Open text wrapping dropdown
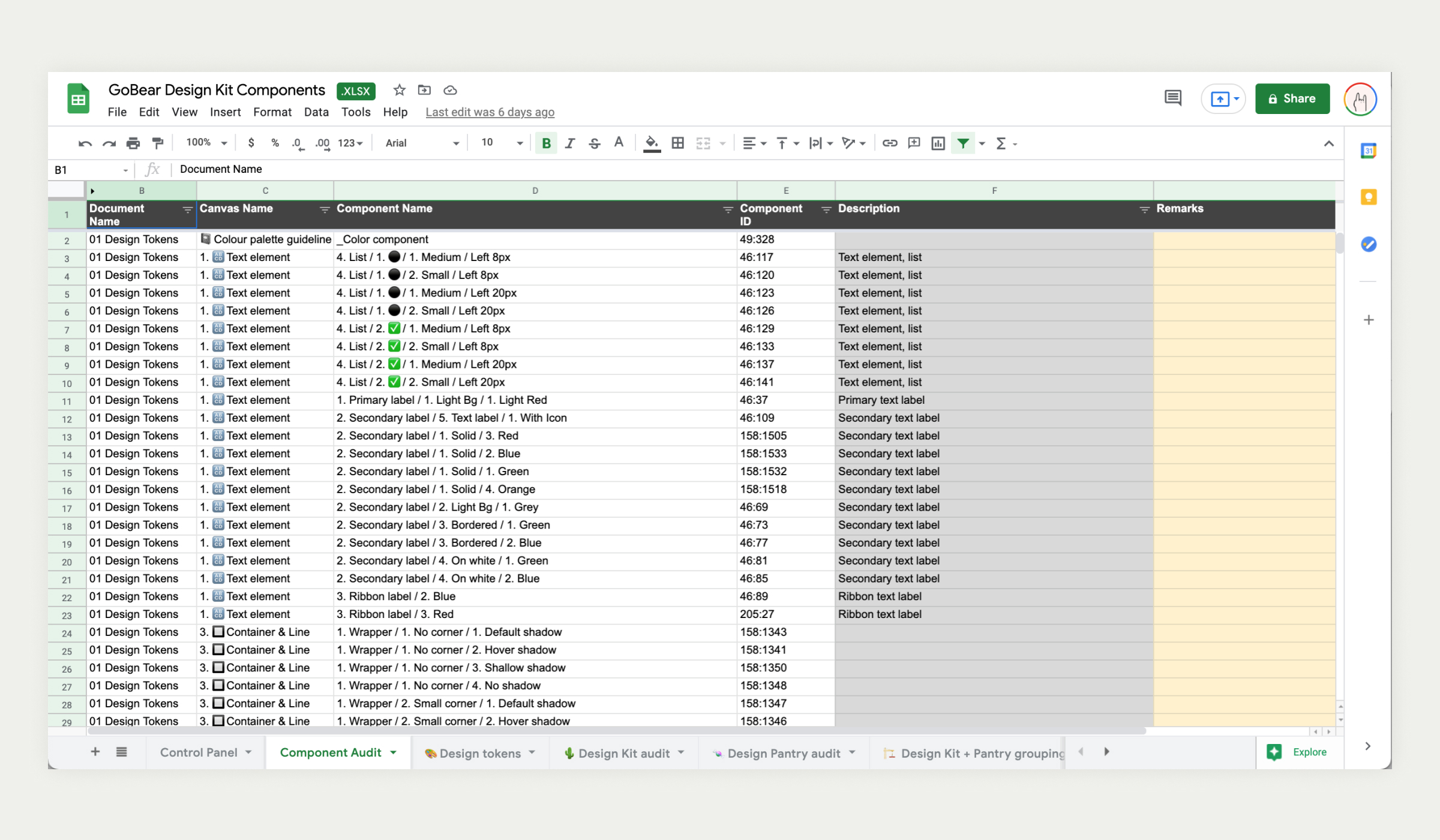The height and width of the screenshot is (840, 1440). click(x=821, y=143)
